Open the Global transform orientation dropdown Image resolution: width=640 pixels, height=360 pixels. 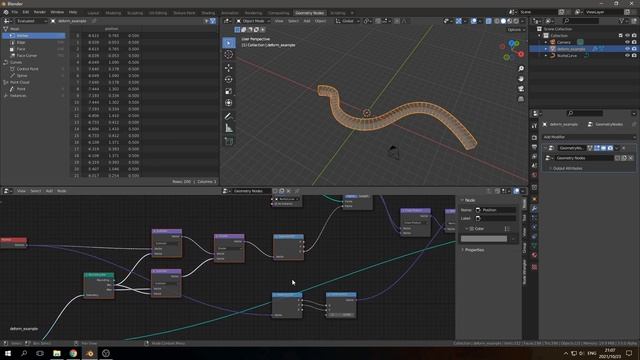pyautogui.click(x=347, y=21)
